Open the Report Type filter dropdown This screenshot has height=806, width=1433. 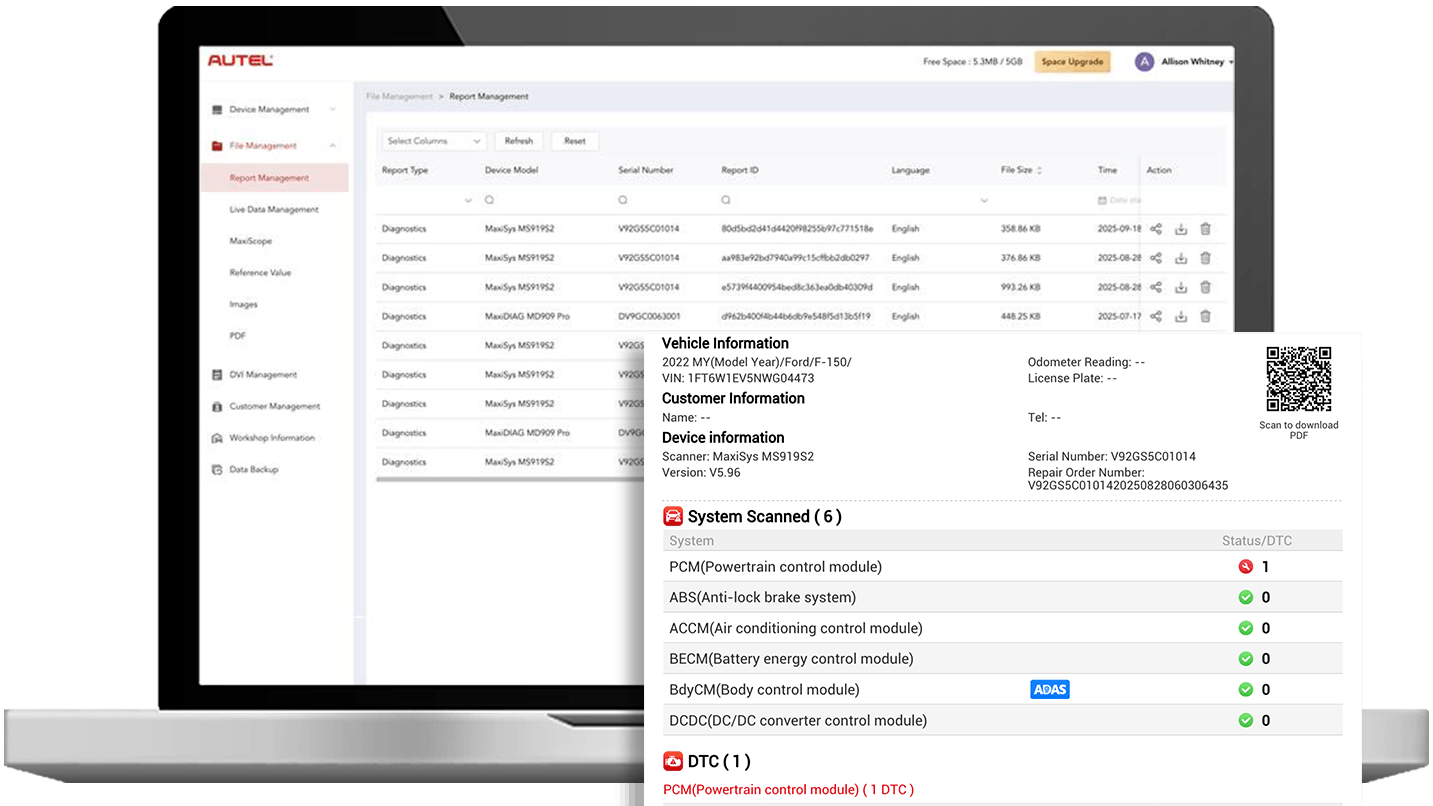(467, 200)
